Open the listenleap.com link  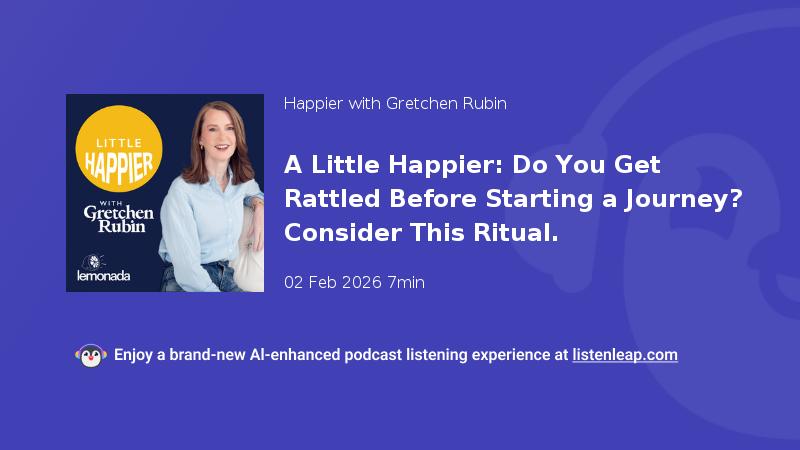tap(625, 355)
